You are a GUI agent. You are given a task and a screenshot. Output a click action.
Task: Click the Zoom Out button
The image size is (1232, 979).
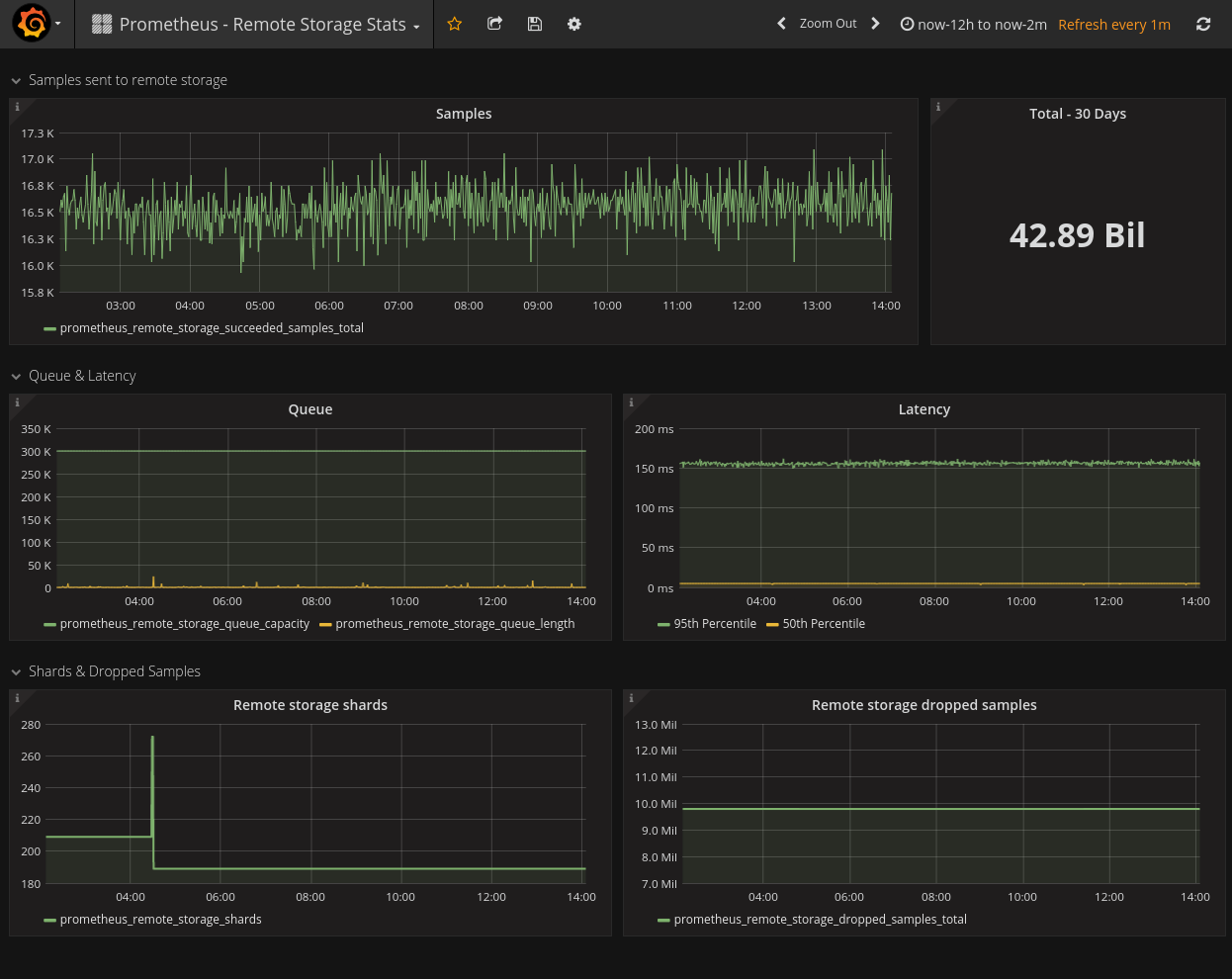coord(828,24)
